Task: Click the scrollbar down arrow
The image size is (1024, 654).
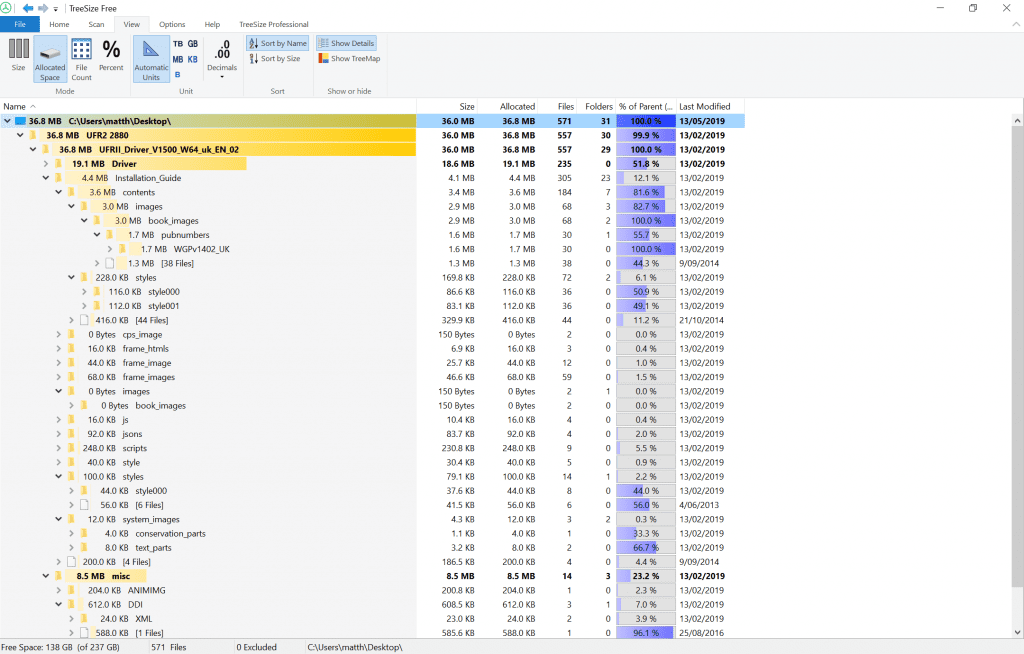Action: click(x=1017, y=632)
